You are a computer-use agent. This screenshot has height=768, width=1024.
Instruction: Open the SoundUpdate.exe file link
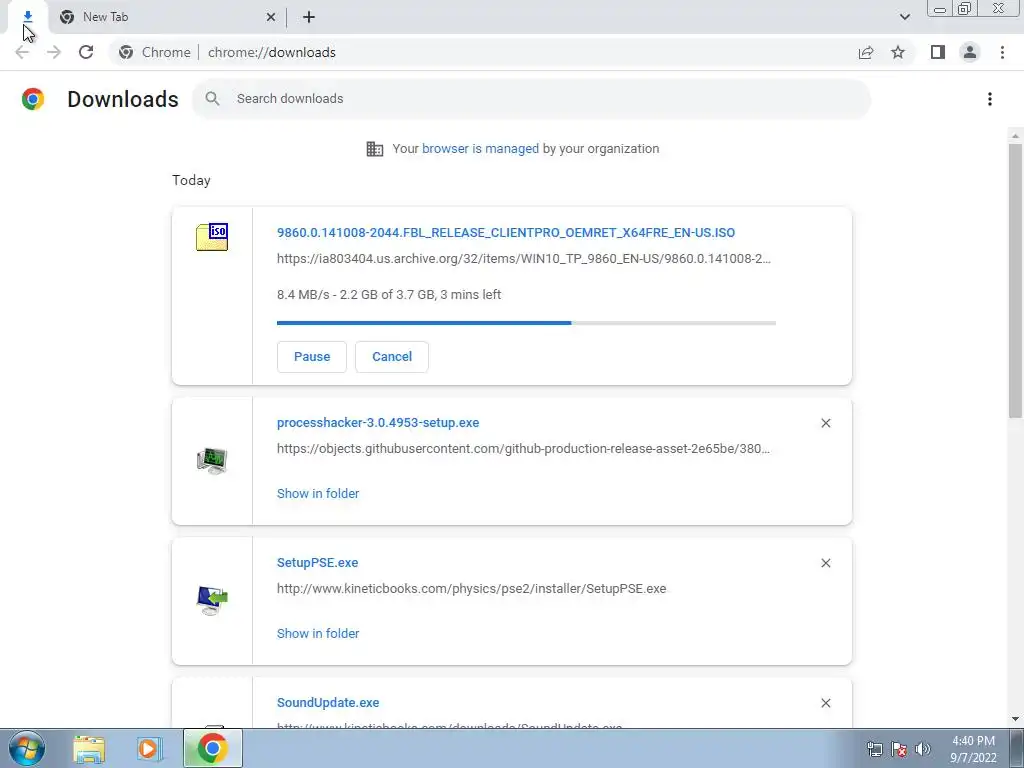328,702
